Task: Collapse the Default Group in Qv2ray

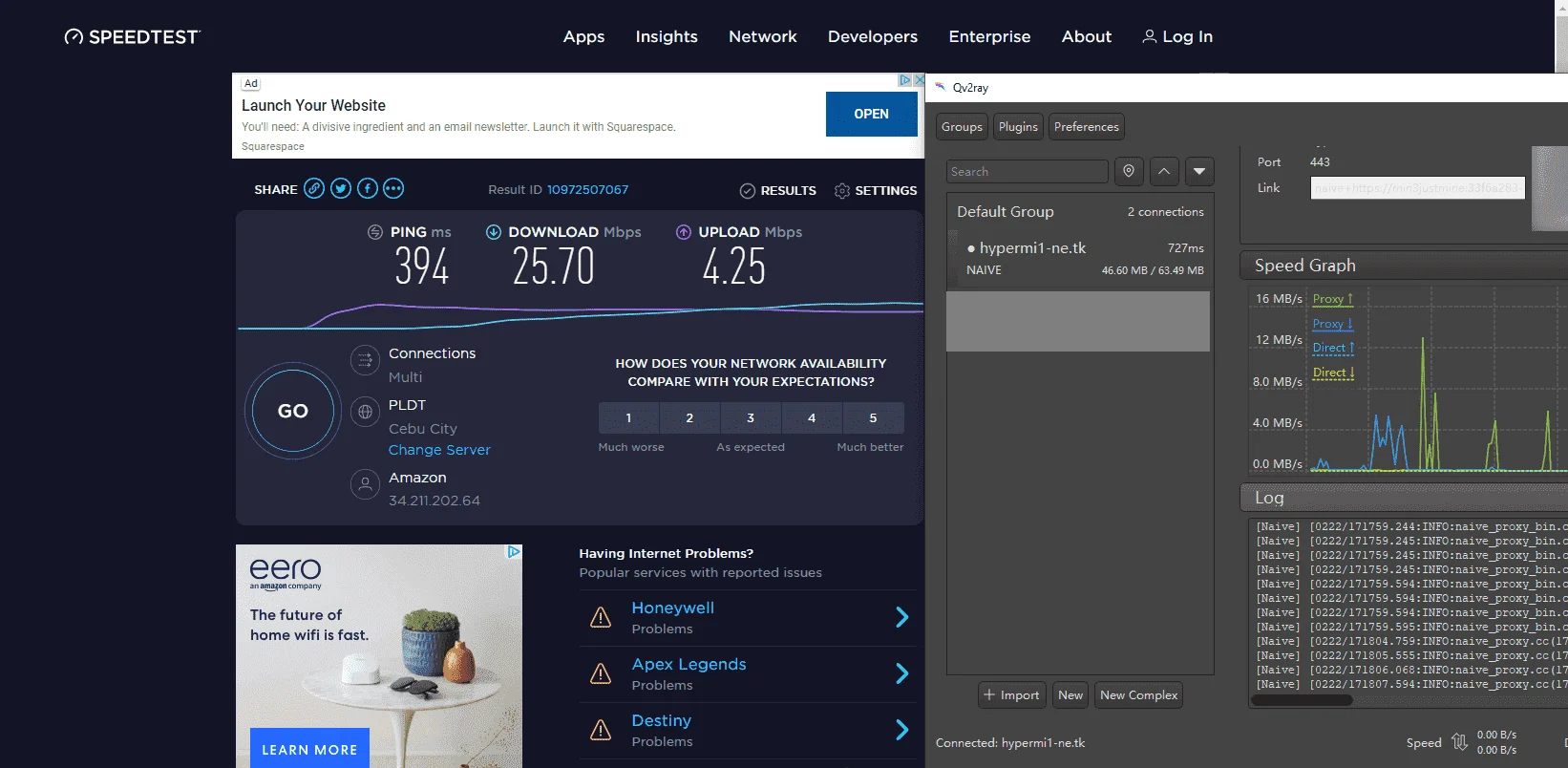Action: point(1079,212)
